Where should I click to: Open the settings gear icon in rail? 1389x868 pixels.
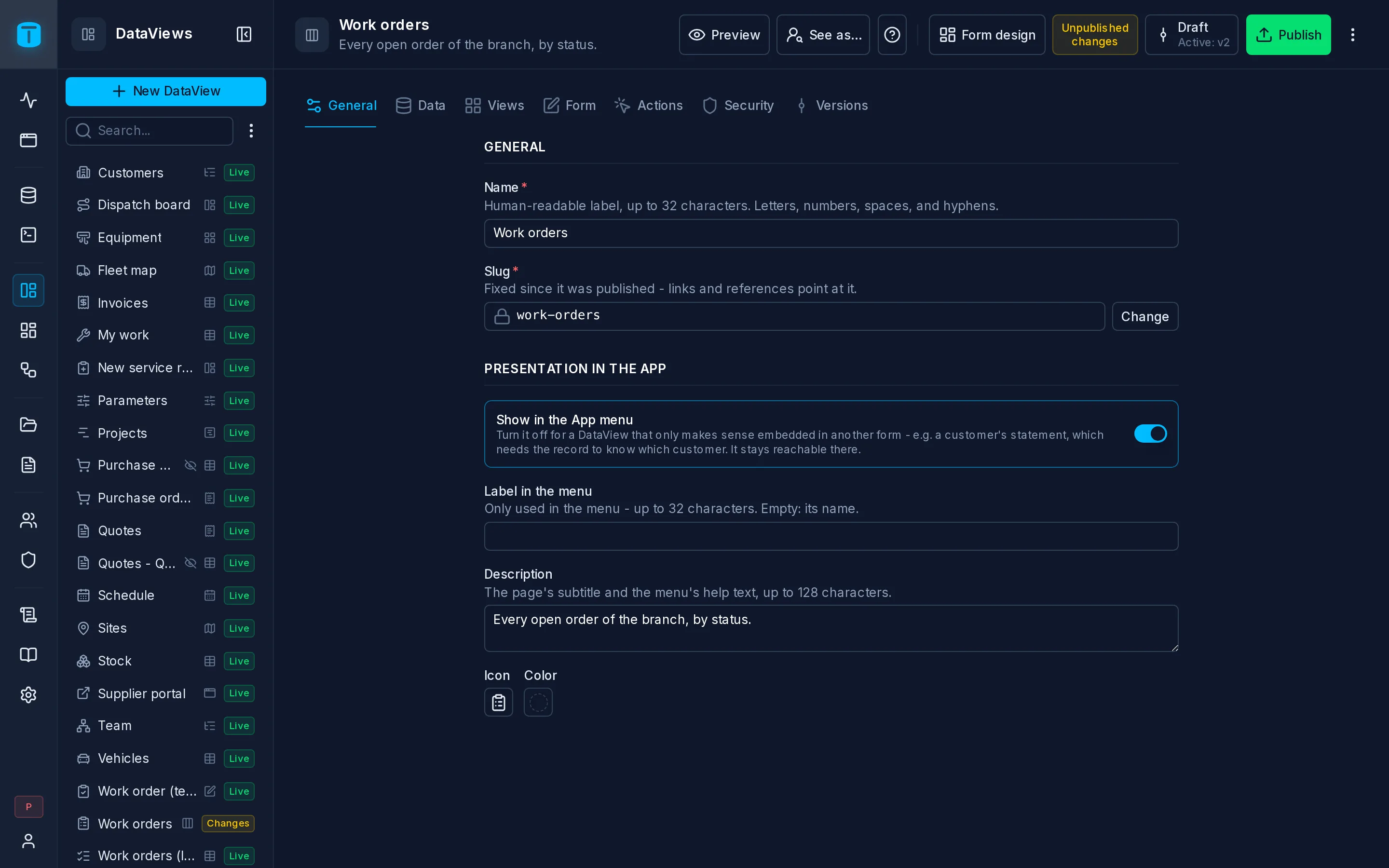(28, 694)
